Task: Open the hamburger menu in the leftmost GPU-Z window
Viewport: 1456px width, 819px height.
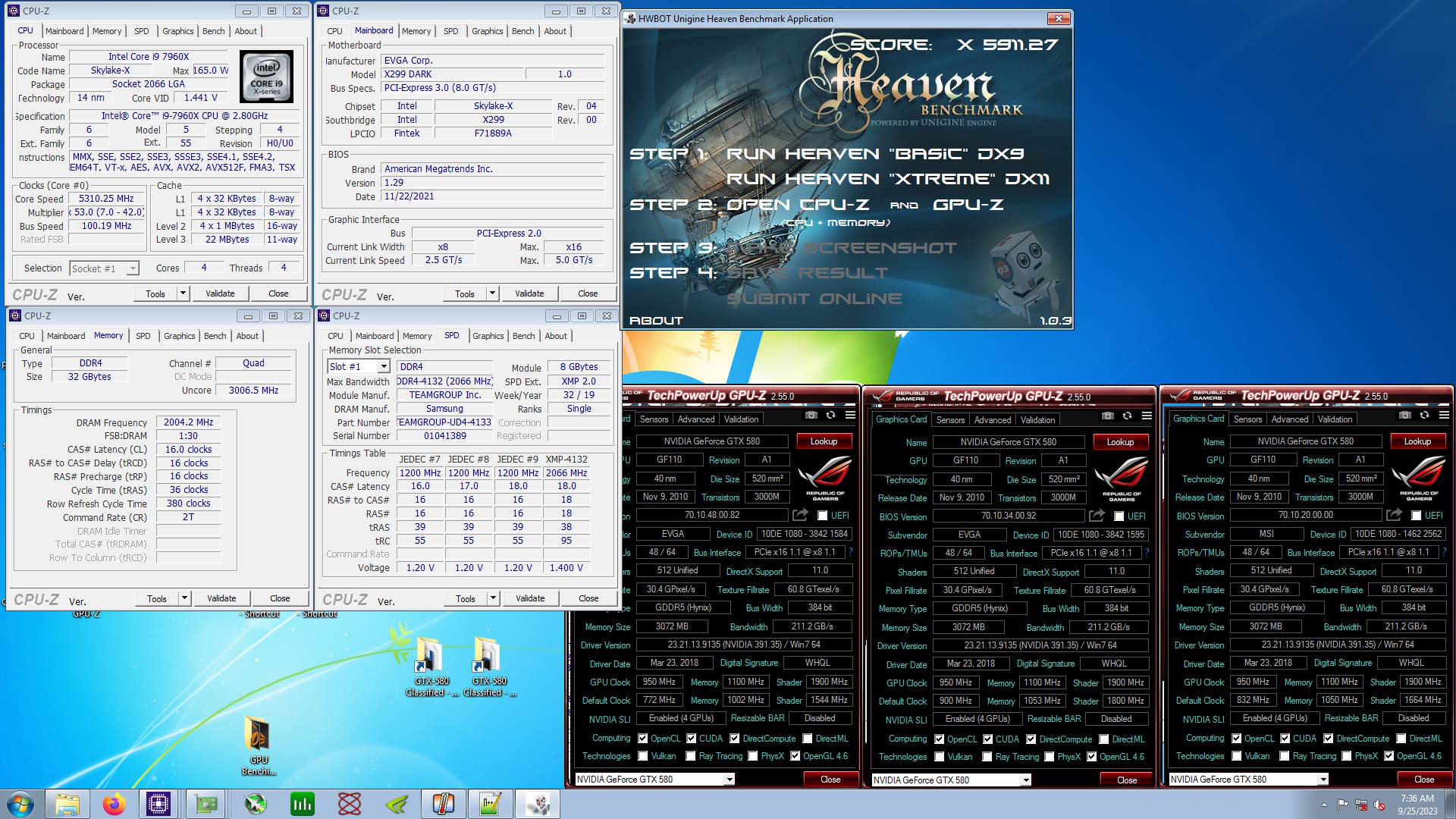Action: [850, 415]
